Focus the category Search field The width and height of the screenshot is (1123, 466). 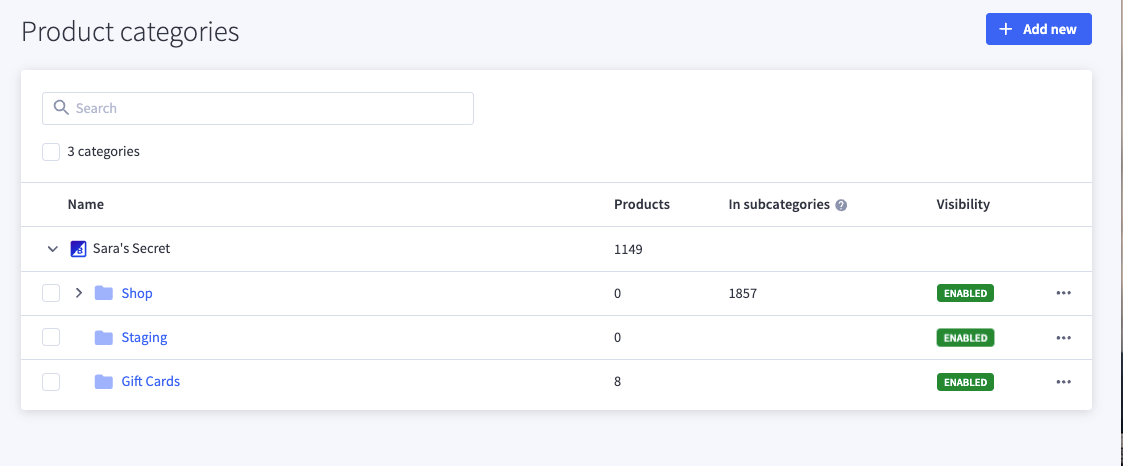[258, 108]
